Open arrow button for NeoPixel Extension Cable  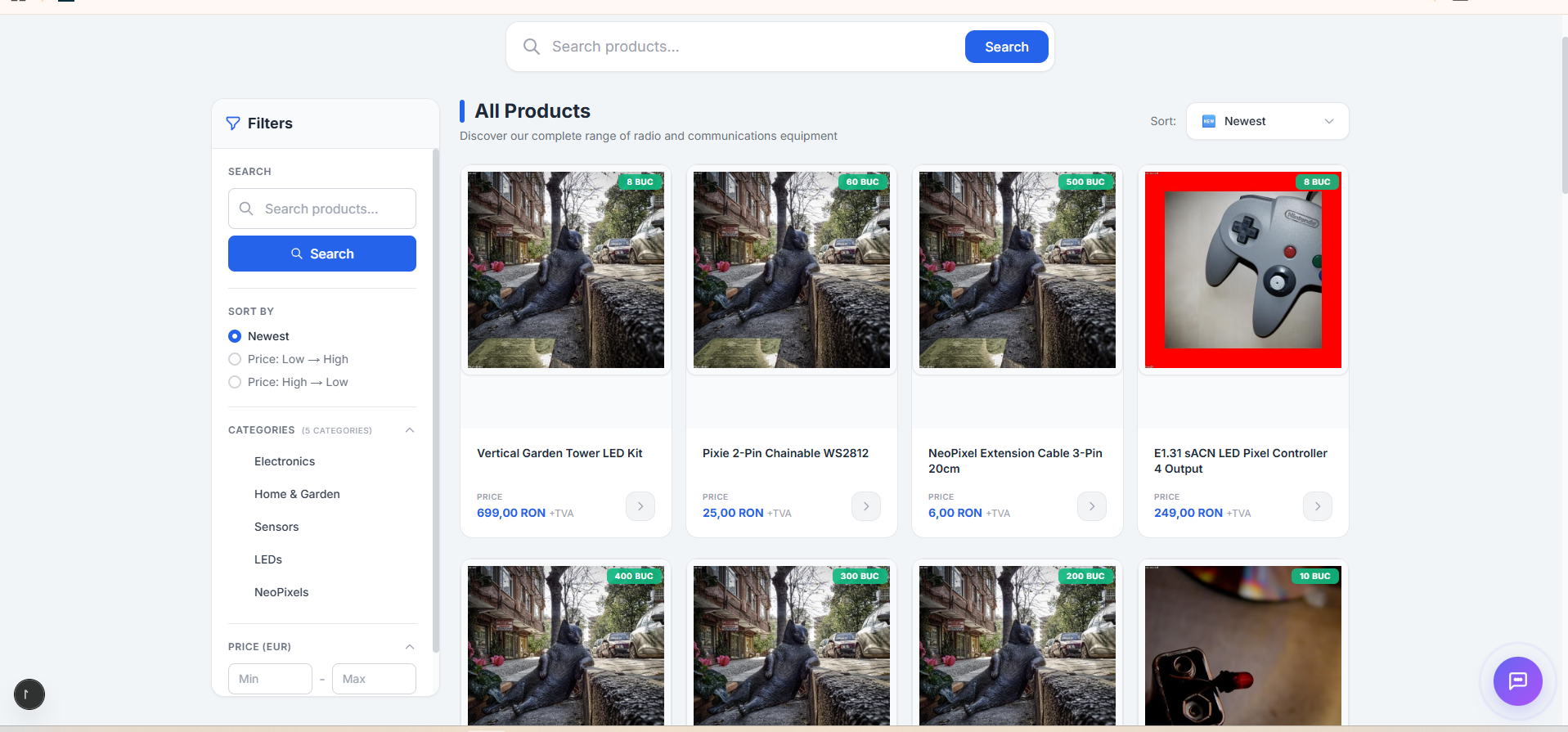pos(1092,506)
